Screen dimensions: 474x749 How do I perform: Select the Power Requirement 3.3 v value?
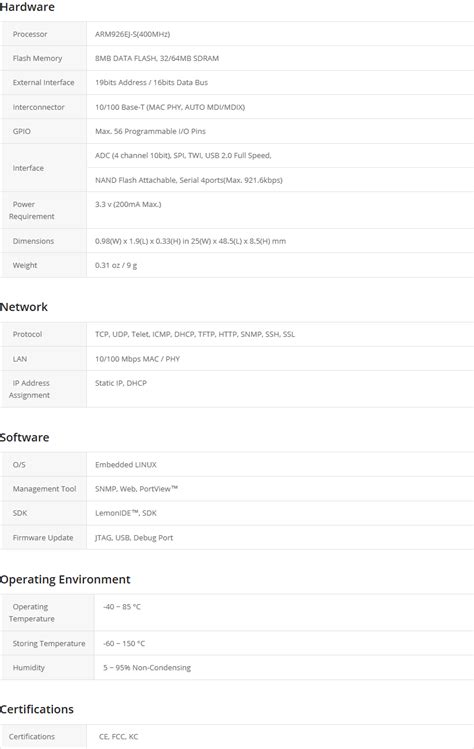[x=128, y=204]
